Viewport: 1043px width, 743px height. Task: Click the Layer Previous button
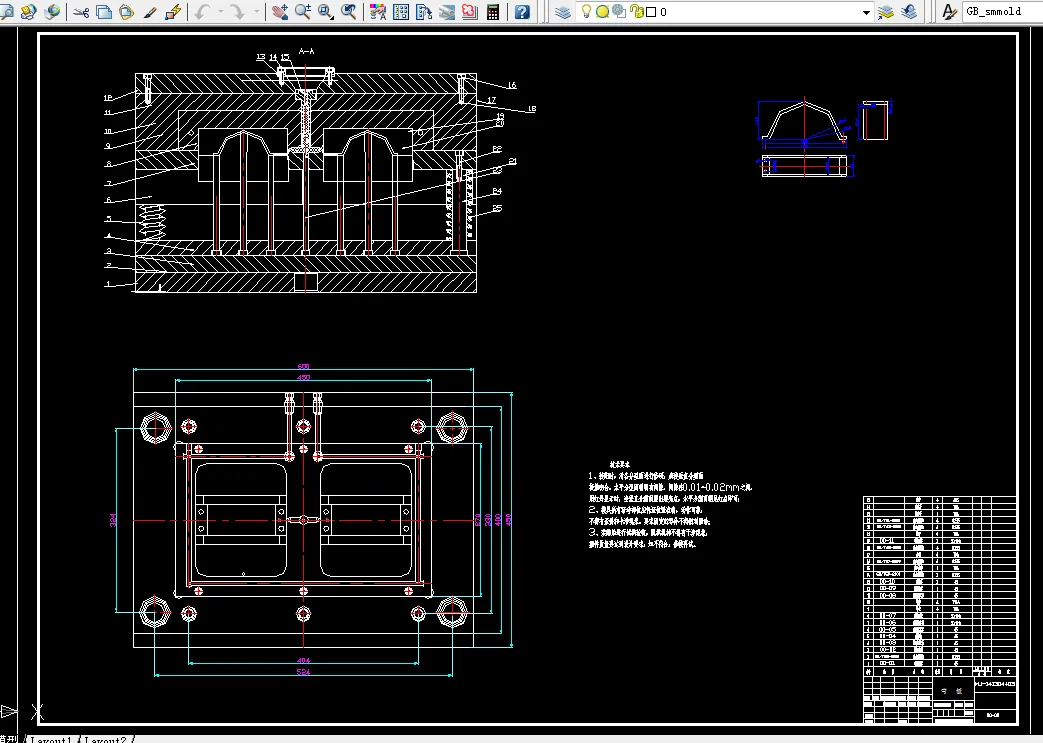[x=909, y=12]
